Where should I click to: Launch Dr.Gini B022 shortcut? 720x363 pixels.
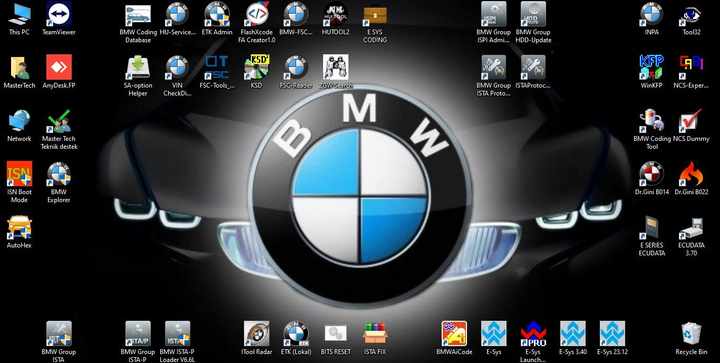click(691, 178)
